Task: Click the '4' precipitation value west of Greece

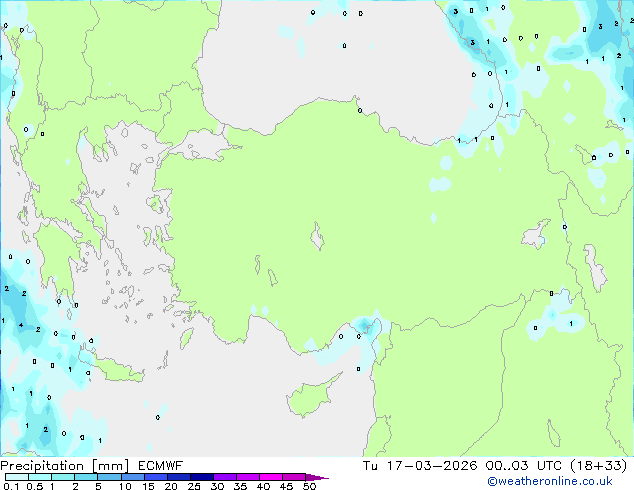Action: pyautogui.click(x=21, y=325)
